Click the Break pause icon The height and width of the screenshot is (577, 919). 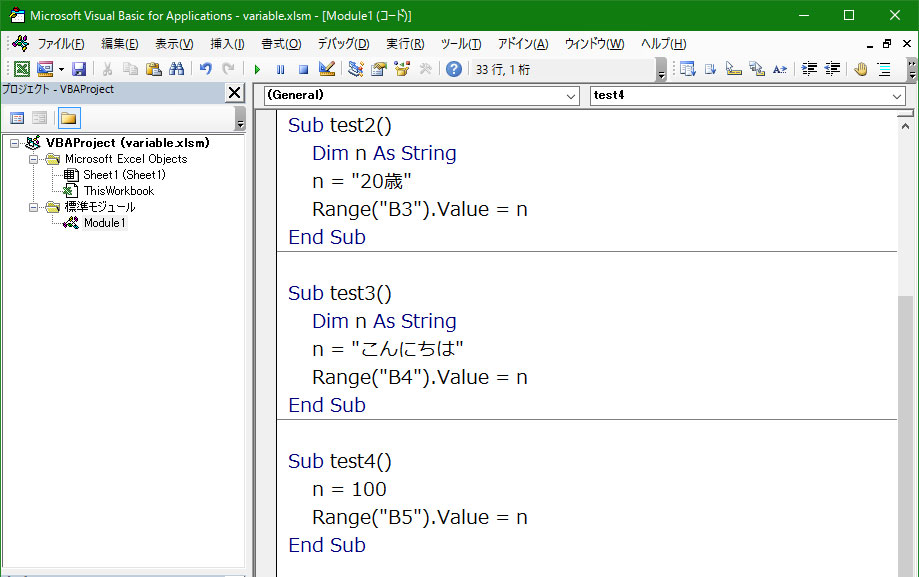click(280, 69)
